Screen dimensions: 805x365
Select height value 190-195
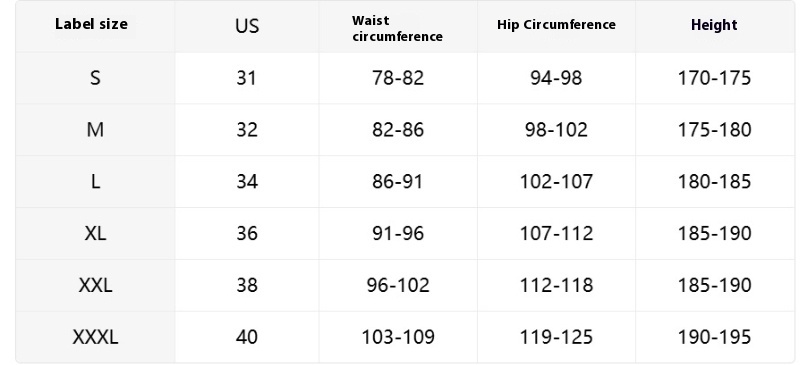point(715,337)
